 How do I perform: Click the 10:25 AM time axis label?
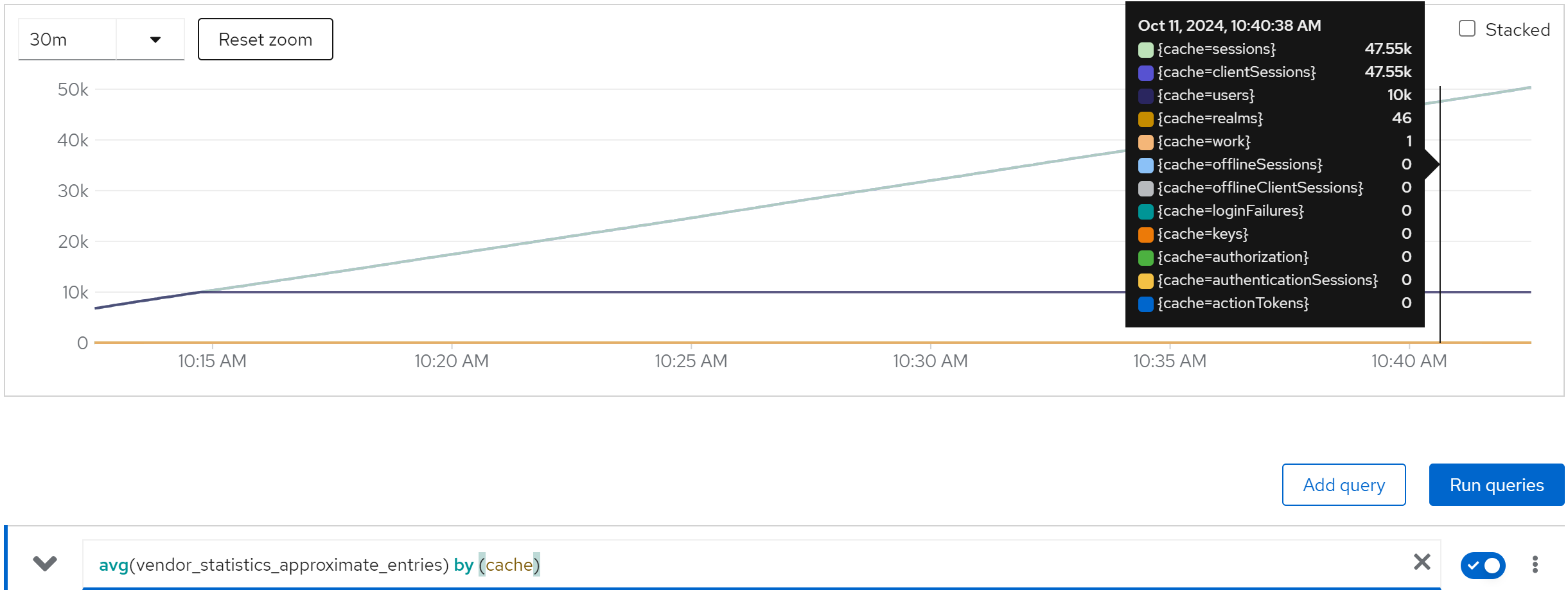pos(691,361)
